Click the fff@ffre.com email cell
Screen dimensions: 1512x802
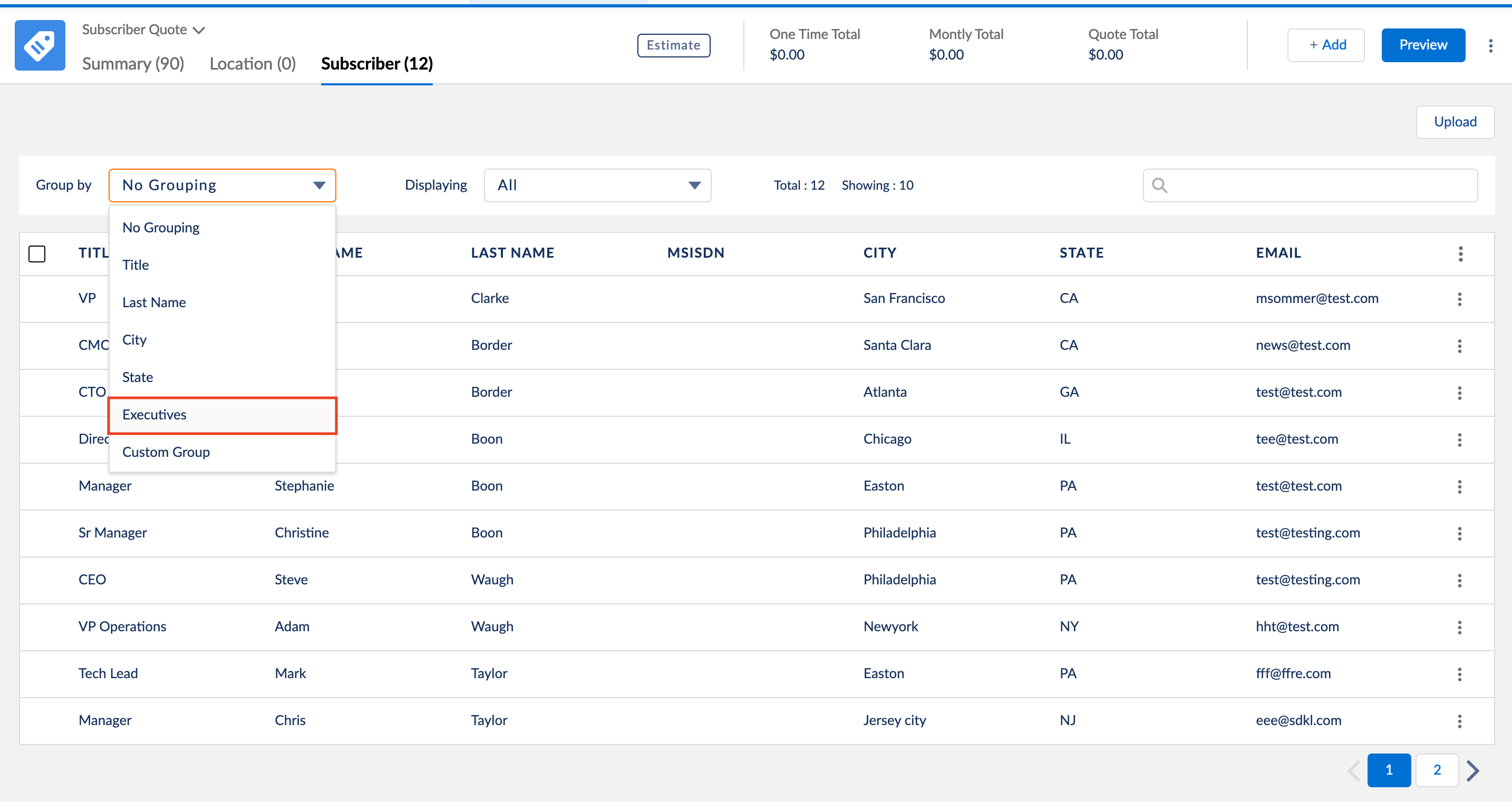coord(1293,673)
